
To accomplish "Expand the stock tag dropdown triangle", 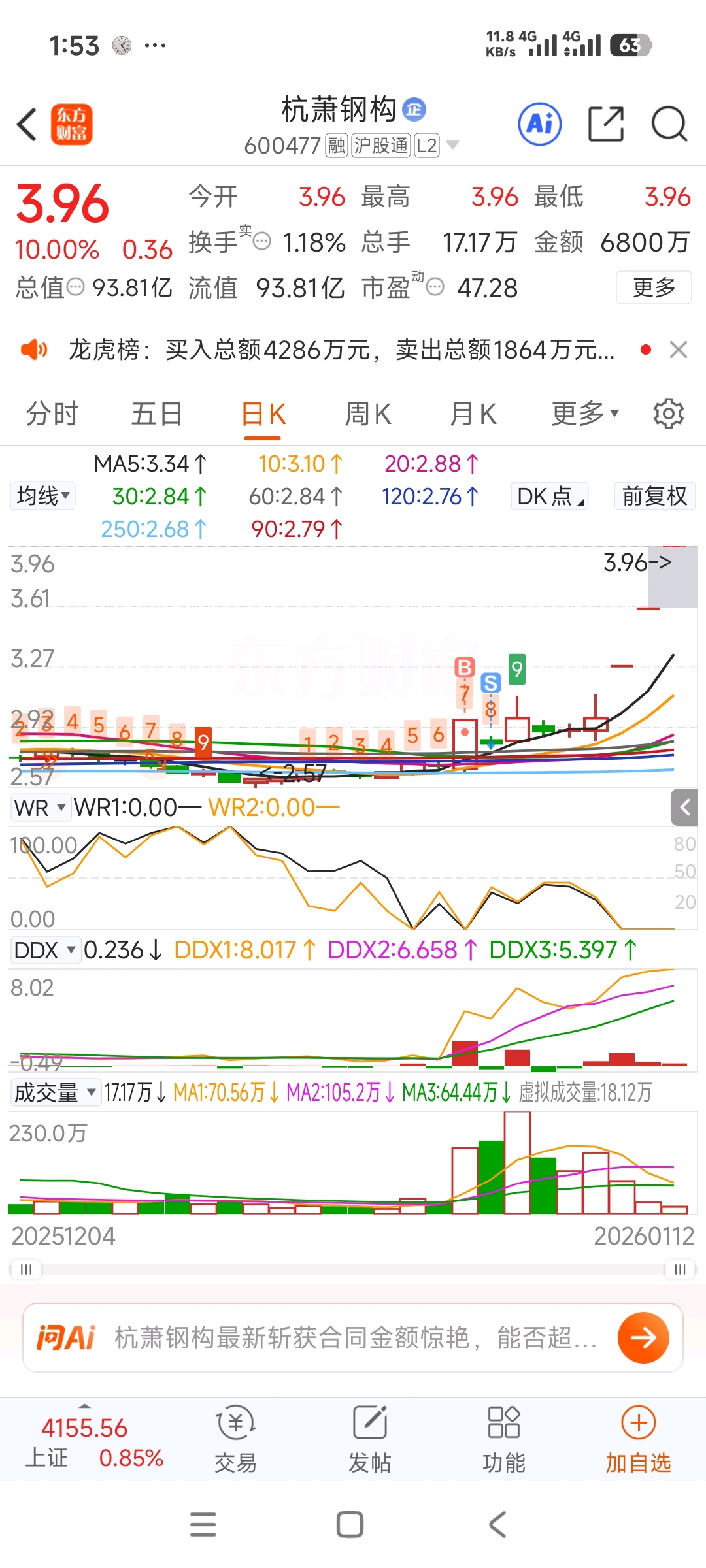I will click(x=452, y=145).
